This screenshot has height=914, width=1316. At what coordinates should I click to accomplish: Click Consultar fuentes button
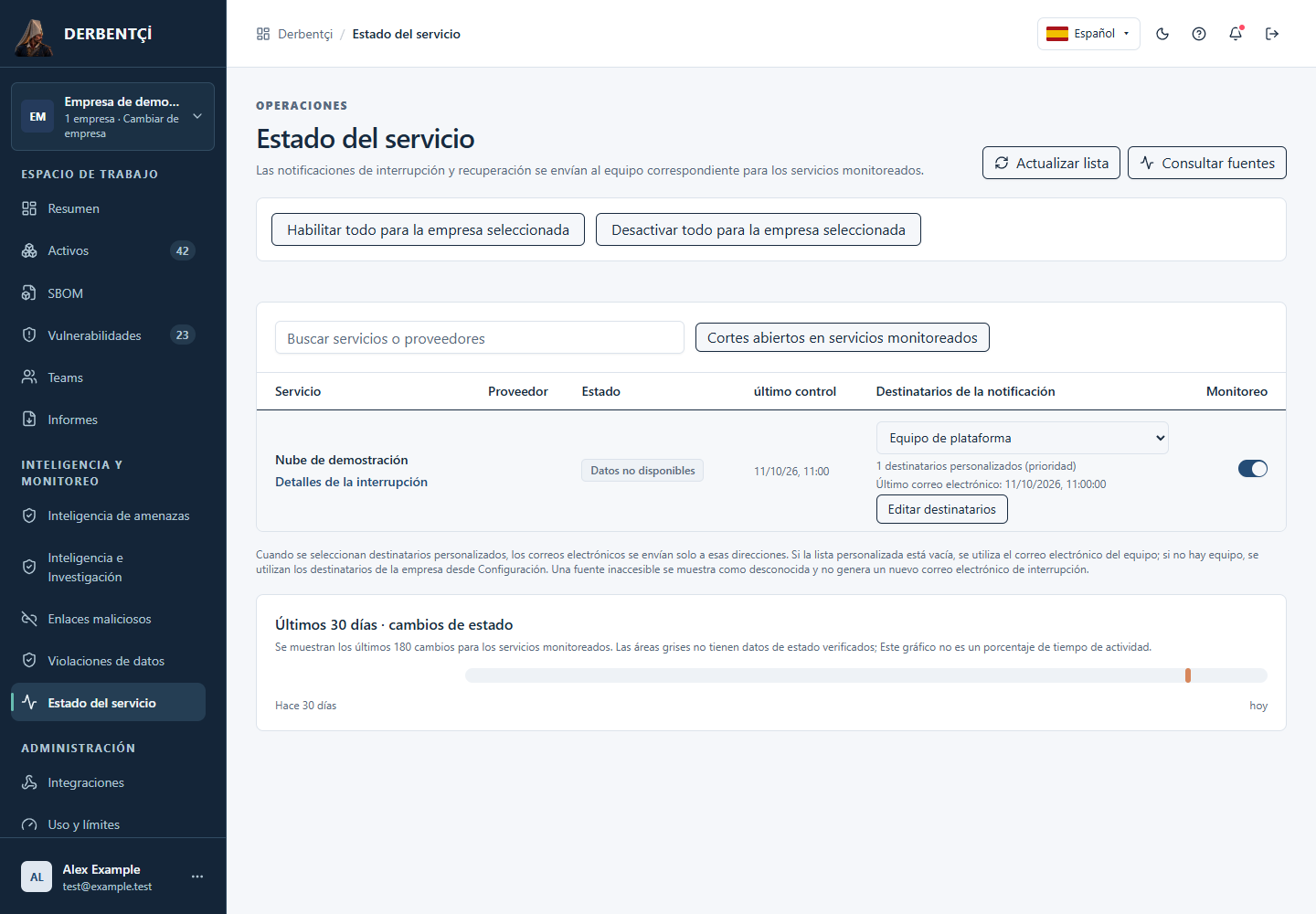(1207, 163)
